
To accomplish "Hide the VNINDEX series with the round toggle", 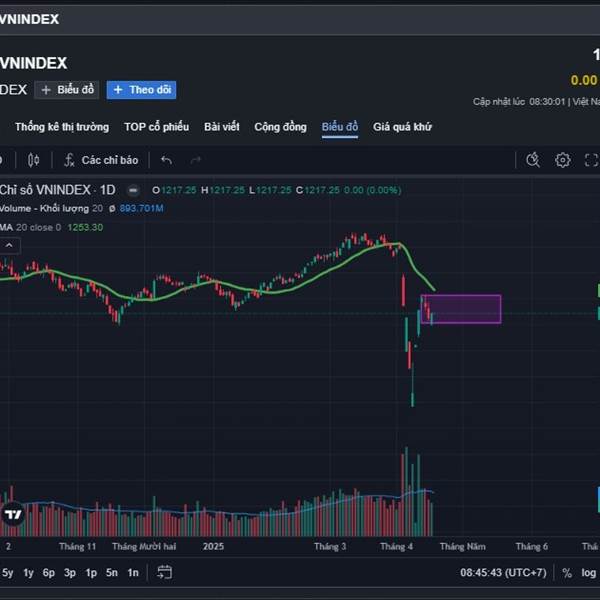I will click(x=133, y=190).
